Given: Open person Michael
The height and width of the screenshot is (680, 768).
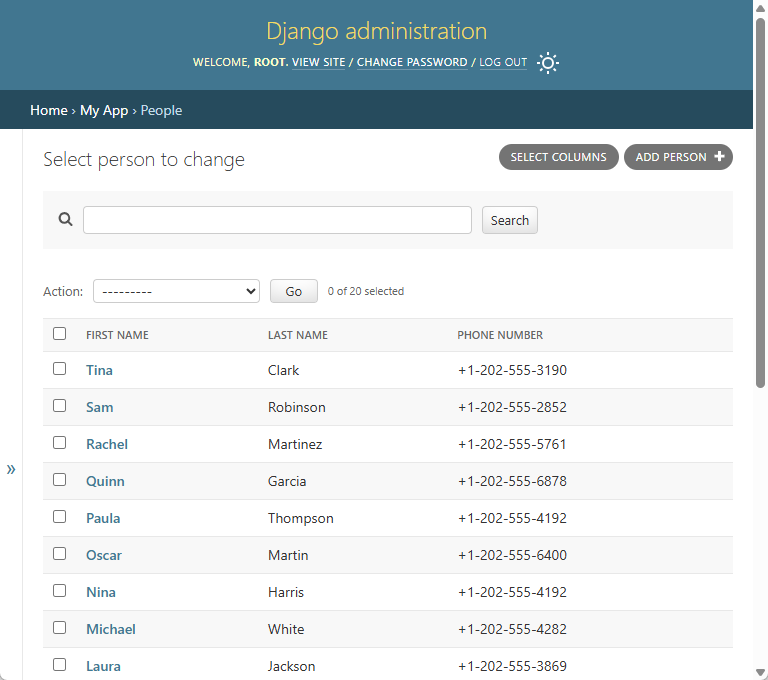Looking at the screenshot, I should click(111, 629).
